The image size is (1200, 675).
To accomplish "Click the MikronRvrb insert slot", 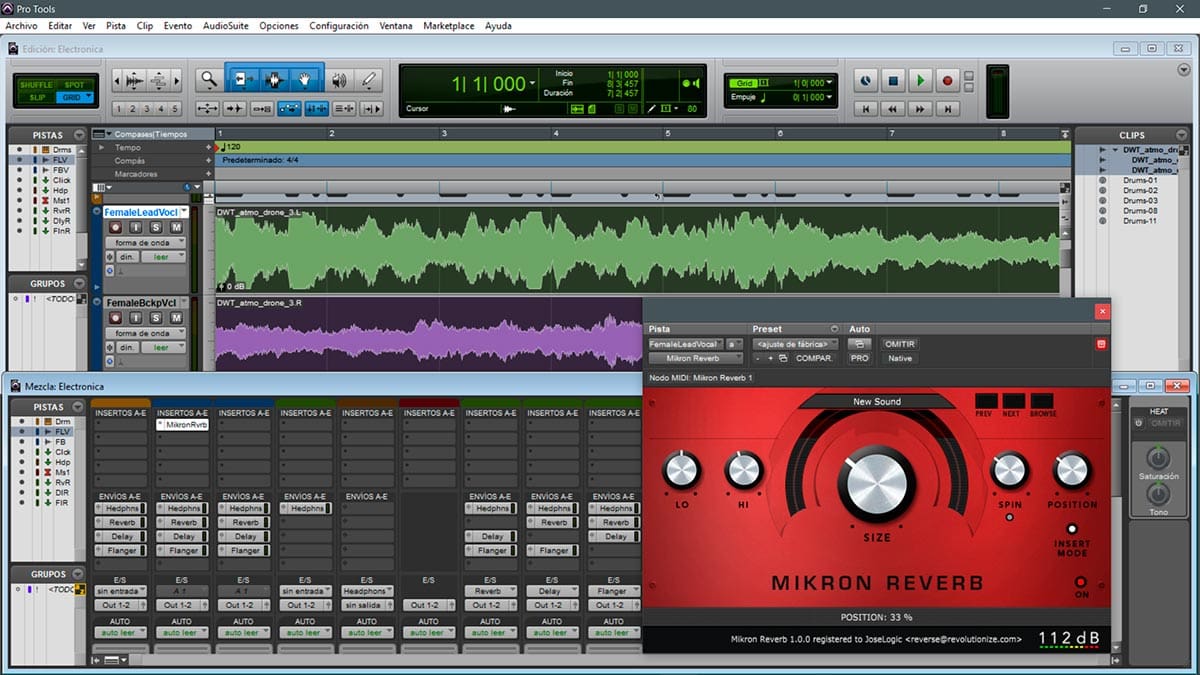I will pos(182,424).
